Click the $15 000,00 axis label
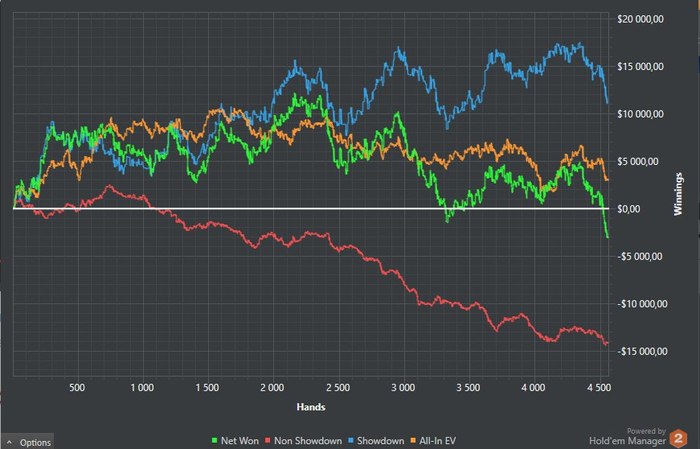This screenshot has width=700, height=449. 640,67
